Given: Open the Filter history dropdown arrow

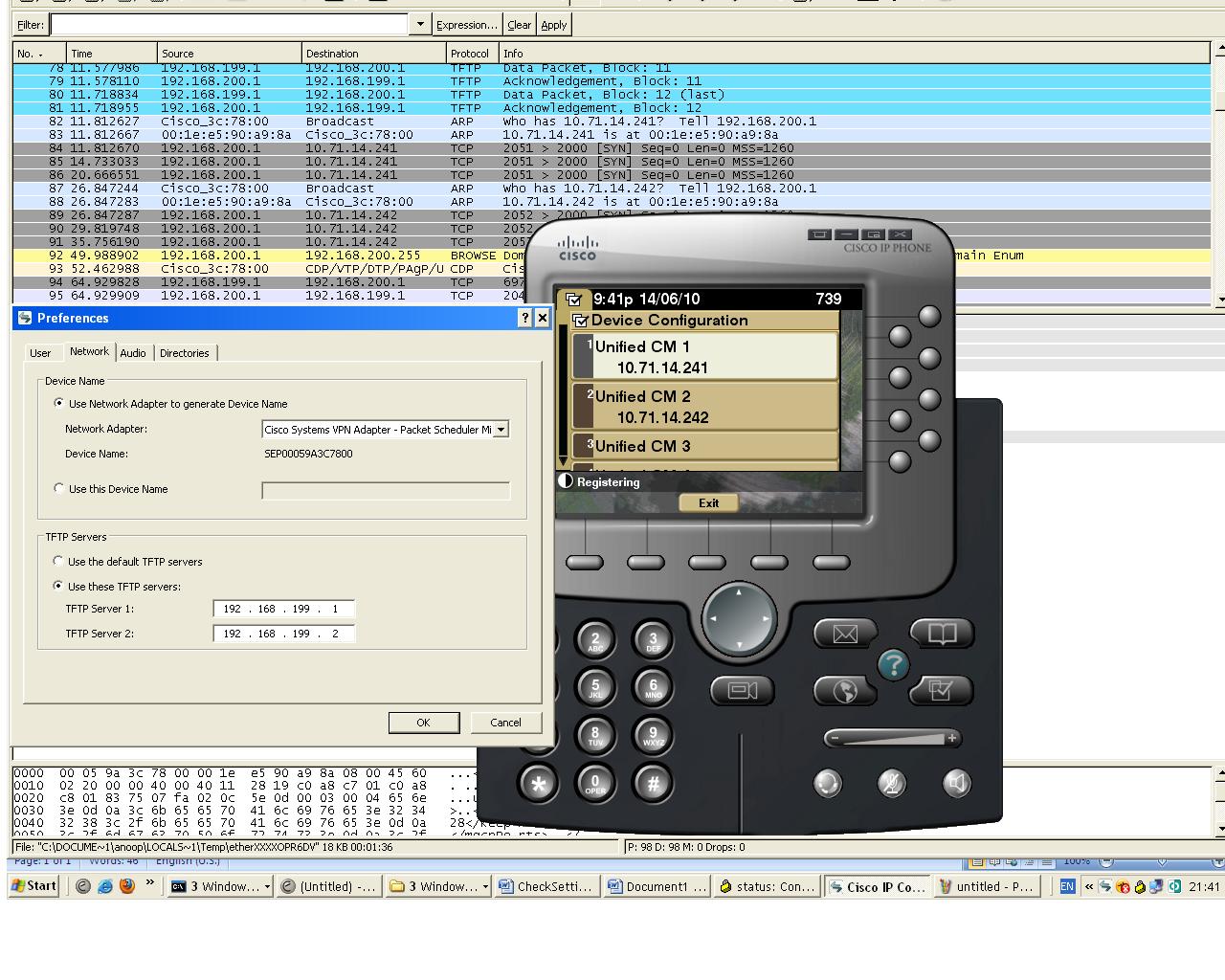Looking at the screenshot, I should 419,24.
